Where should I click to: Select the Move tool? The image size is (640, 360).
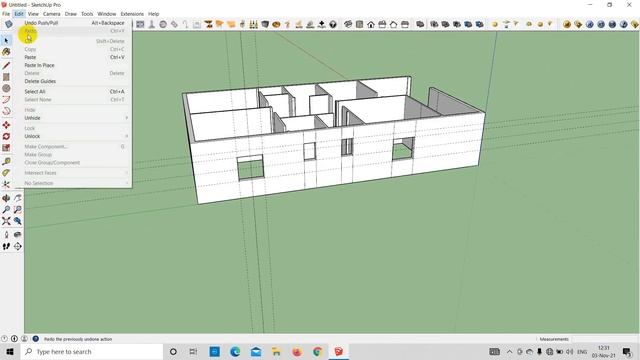[x=6, y=125]
